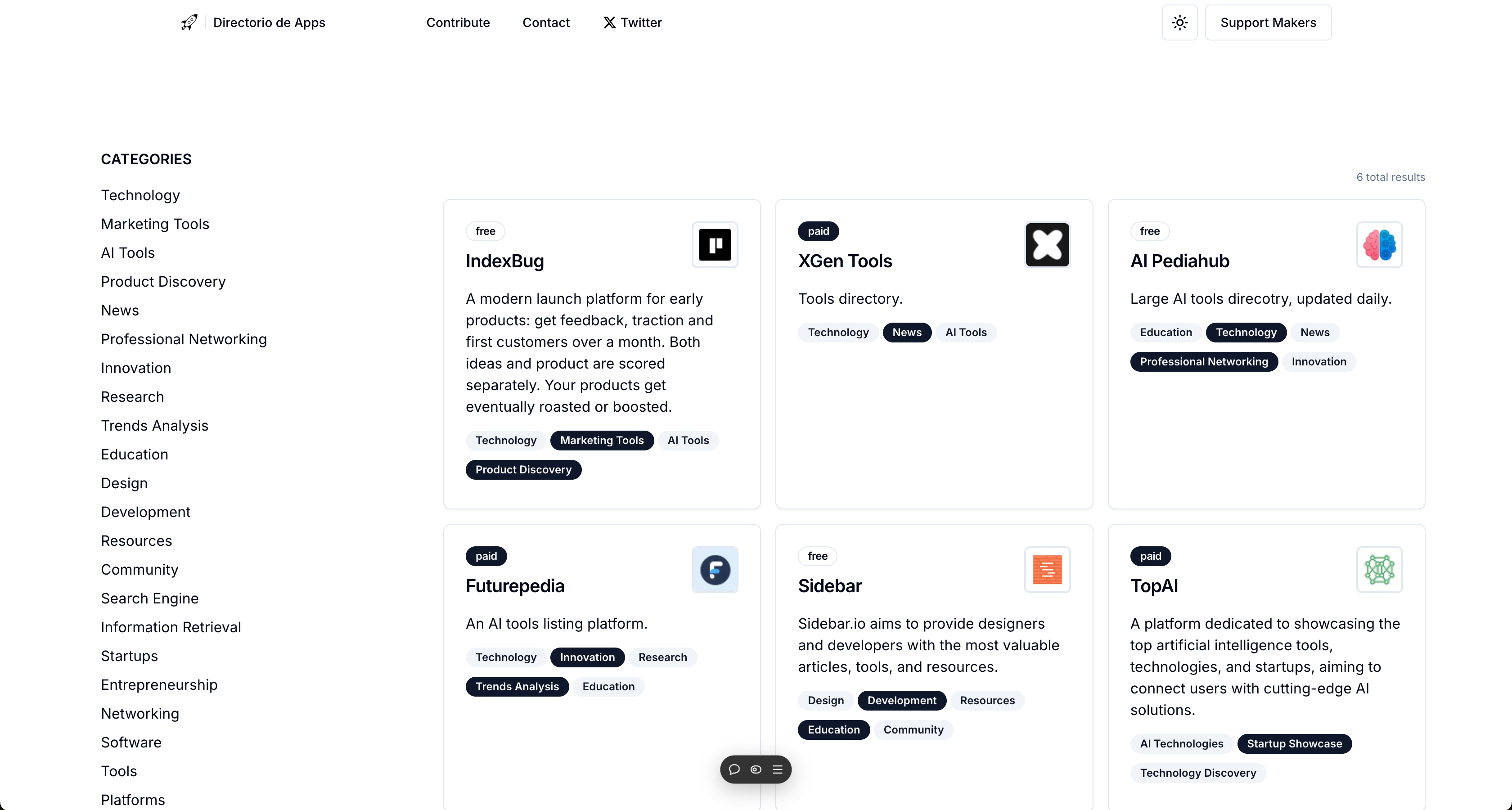Open the chat bubble in floating toolbar
The height and width of the screenshot is (810, 1512).
click(x=733, y=769)
